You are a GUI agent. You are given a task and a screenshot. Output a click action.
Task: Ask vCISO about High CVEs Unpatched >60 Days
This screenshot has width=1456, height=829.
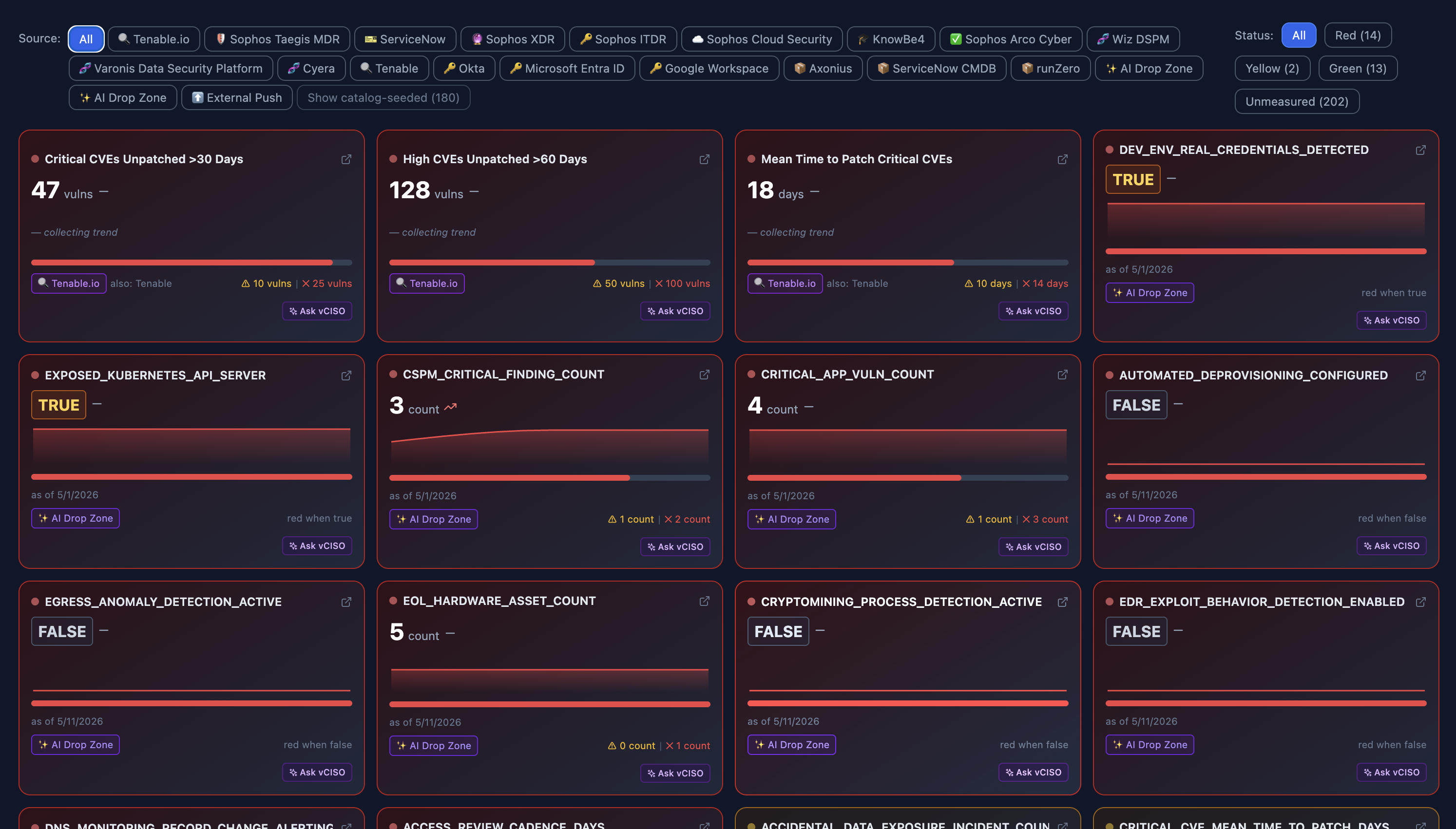tap(675, 311)
